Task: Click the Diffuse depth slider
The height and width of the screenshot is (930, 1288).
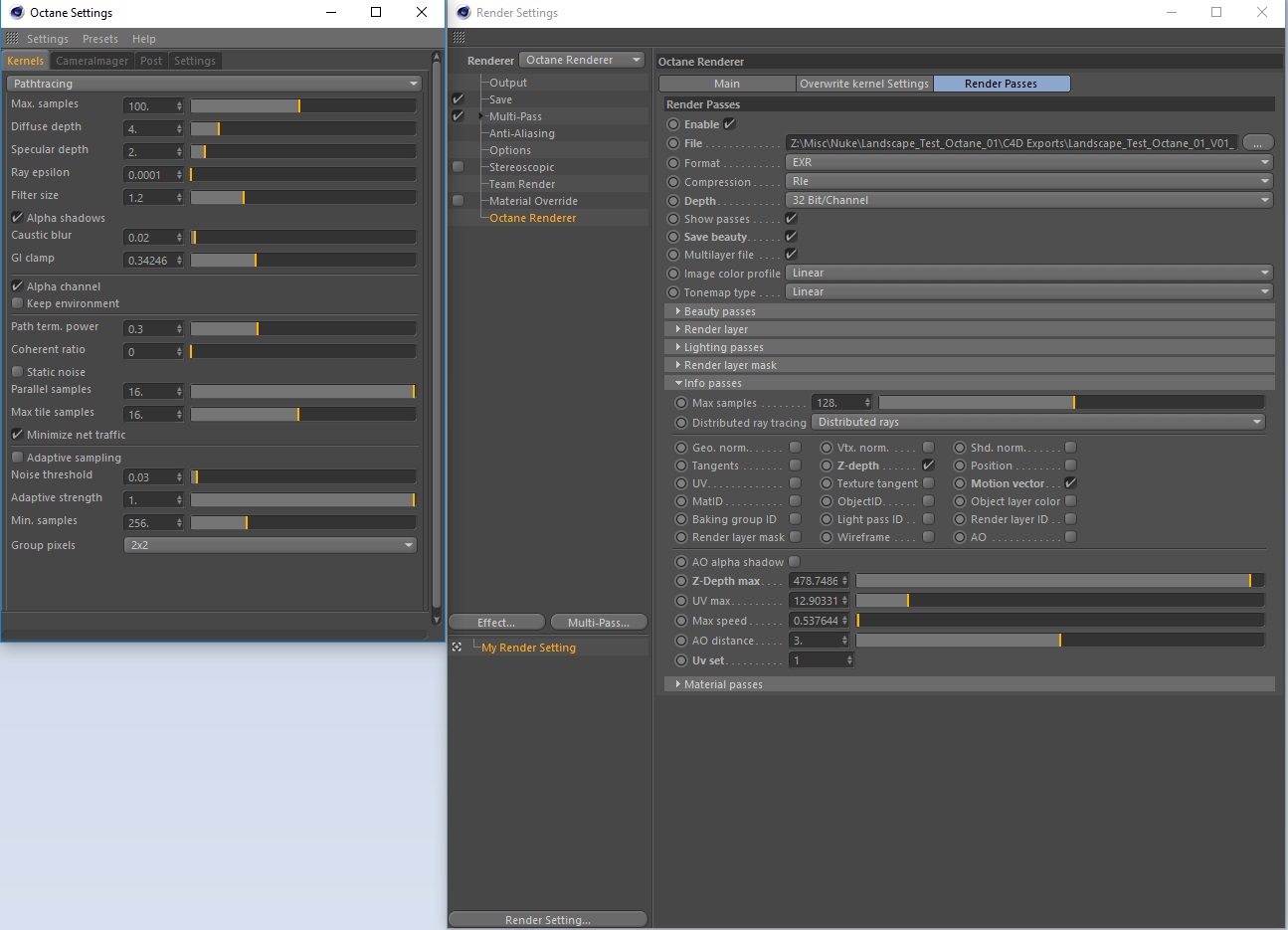Action: click(303, 128)
